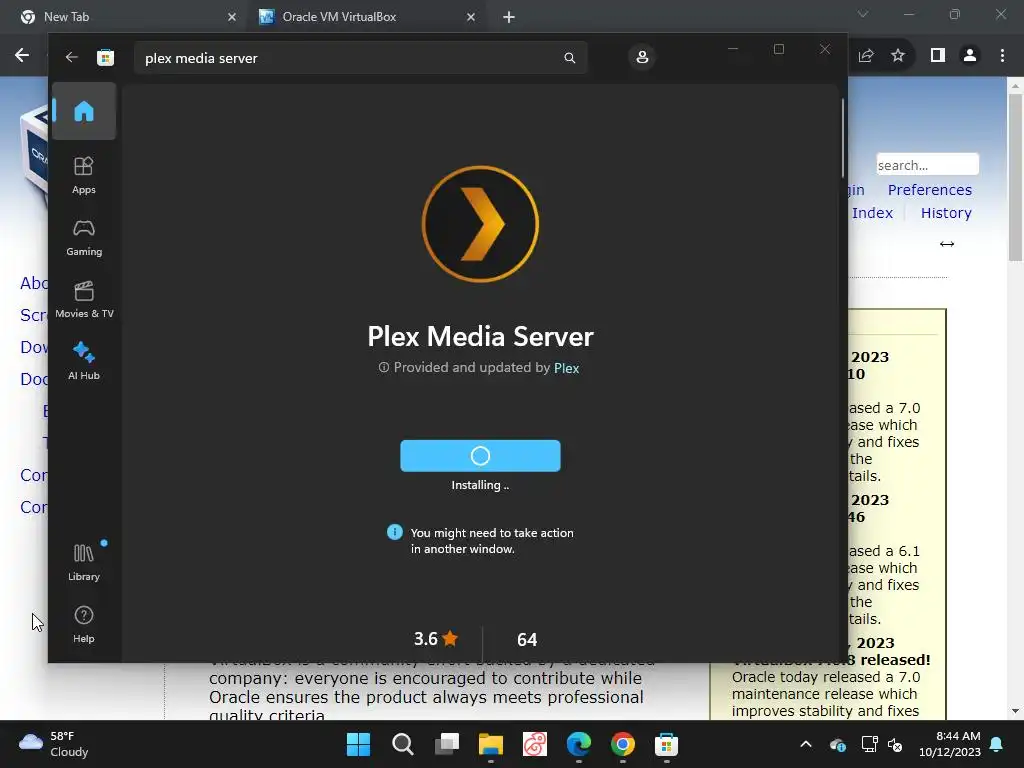Expand Chrome tab search dropdown

click(863, 14)
